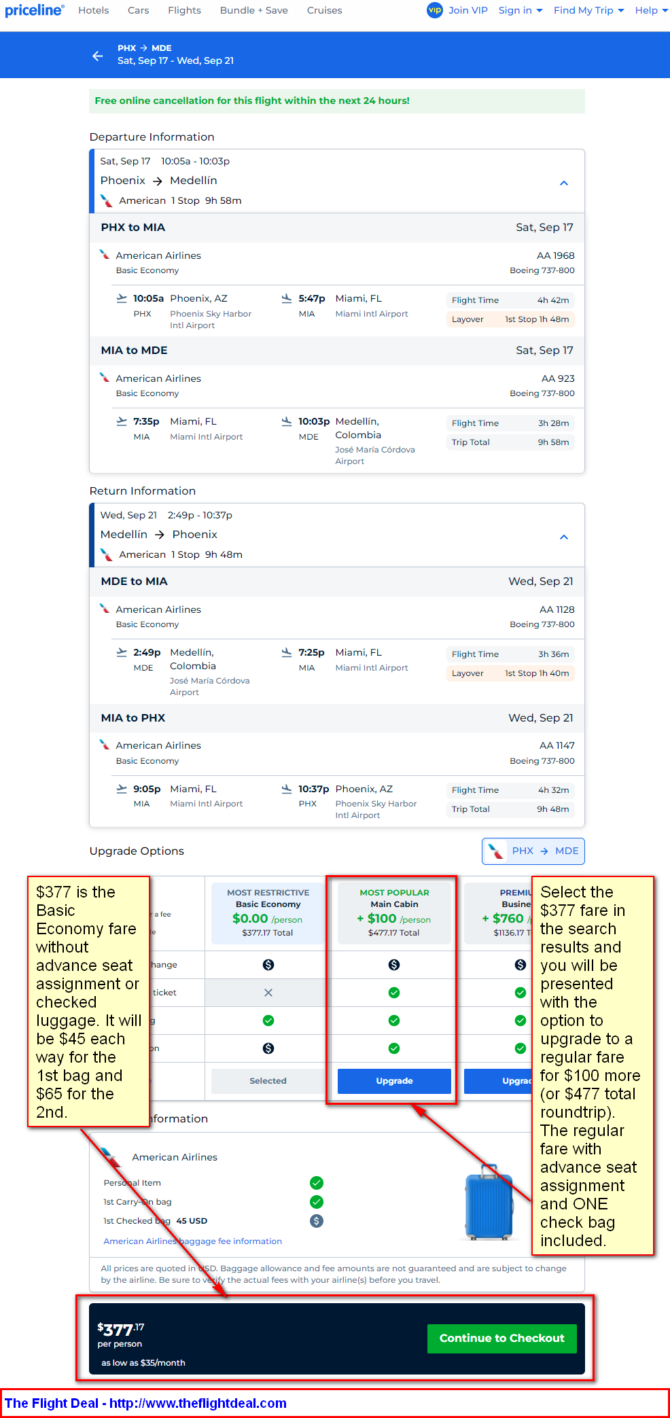The width and height of the screenshot is (670, 1418).
Task: Click flight number AA 1128
Action: coord(558,609)
